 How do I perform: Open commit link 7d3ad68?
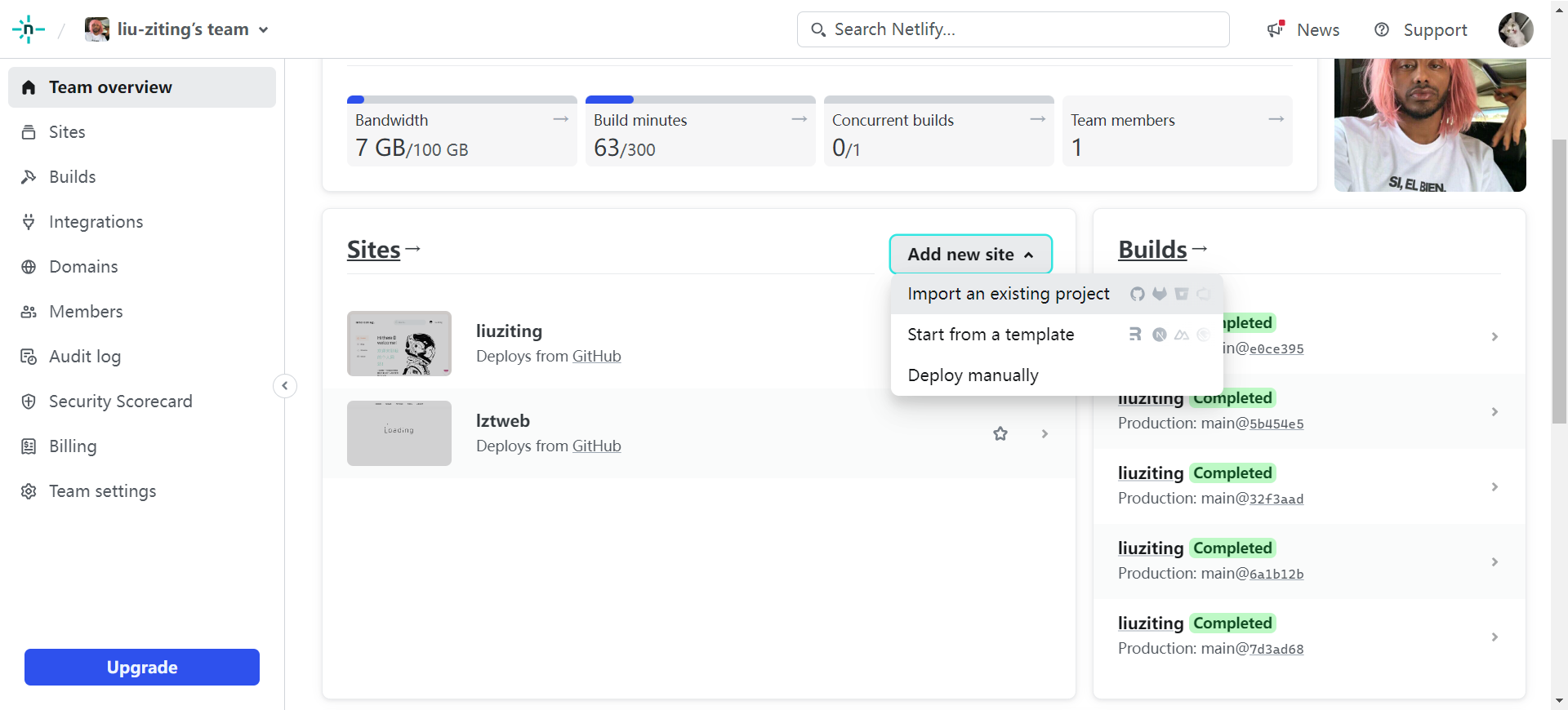1276,649
